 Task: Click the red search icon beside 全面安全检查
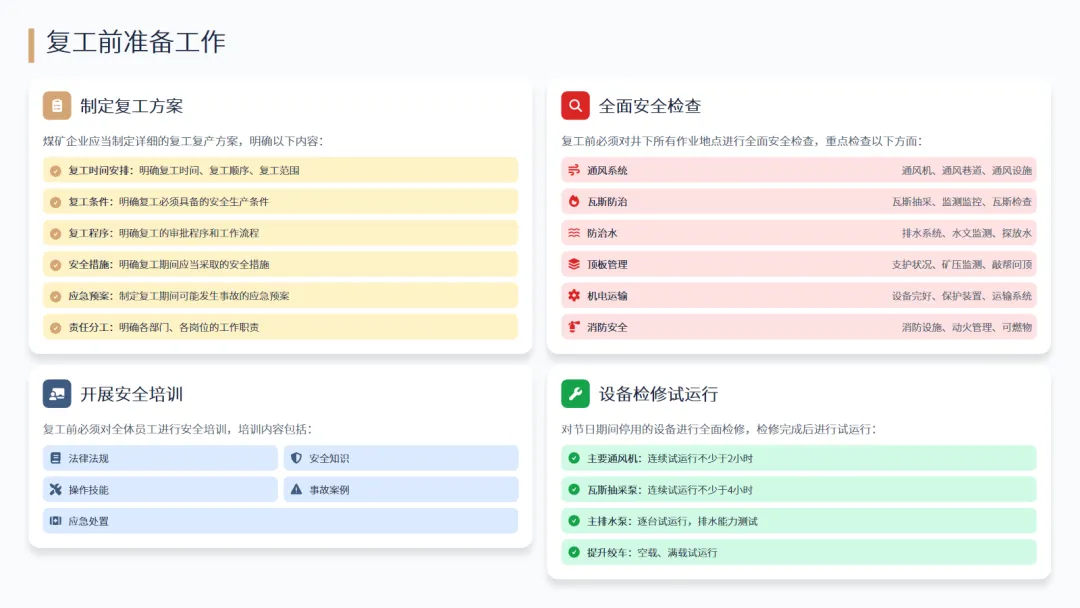click(575, 106)
